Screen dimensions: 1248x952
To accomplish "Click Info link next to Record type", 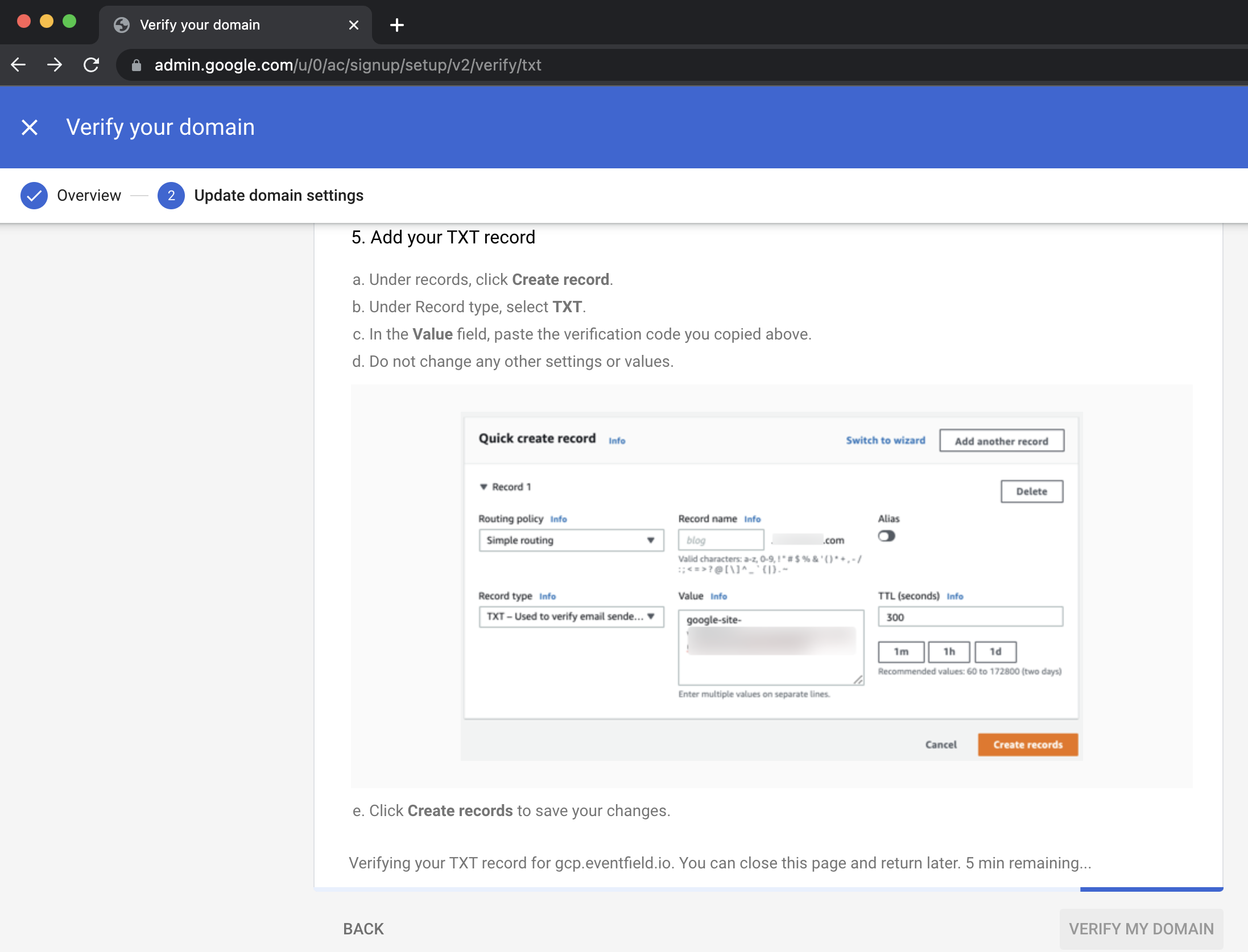I will coord(547,597).
